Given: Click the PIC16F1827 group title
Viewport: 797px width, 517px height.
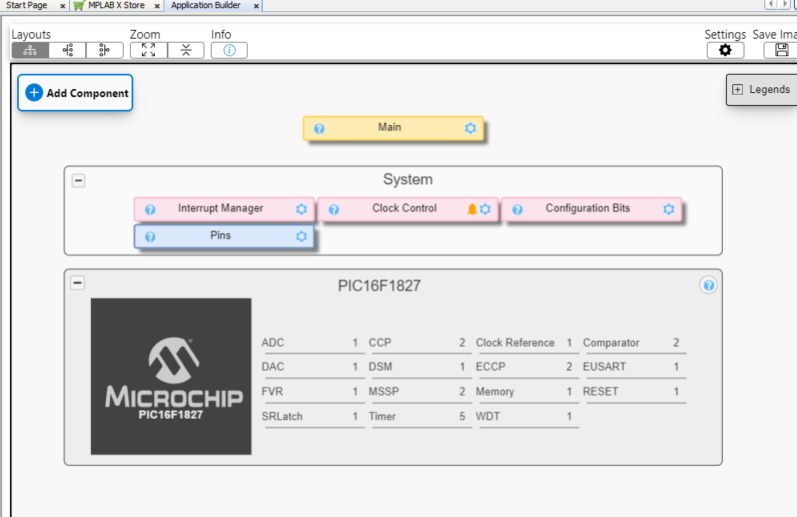Looking at the screenshot, I should coord(379,286).
